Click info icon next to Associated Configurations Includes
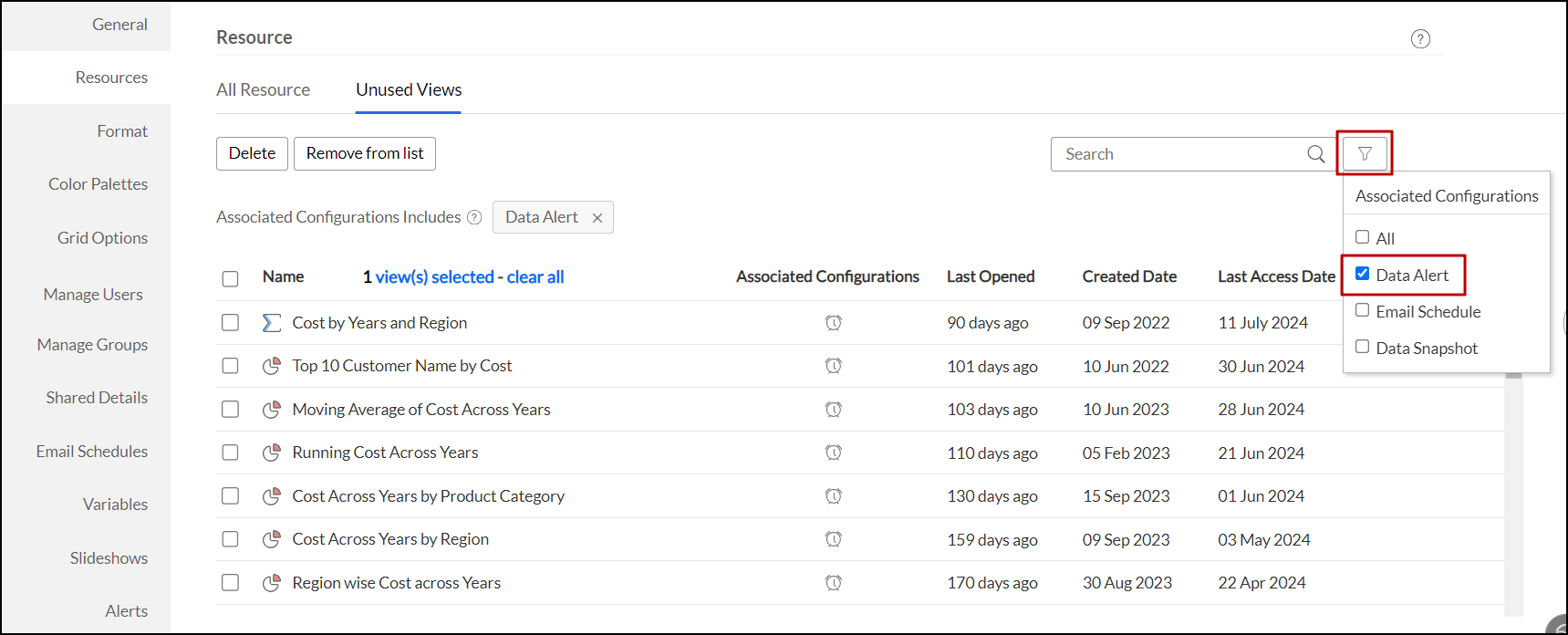 click(474, 217)
